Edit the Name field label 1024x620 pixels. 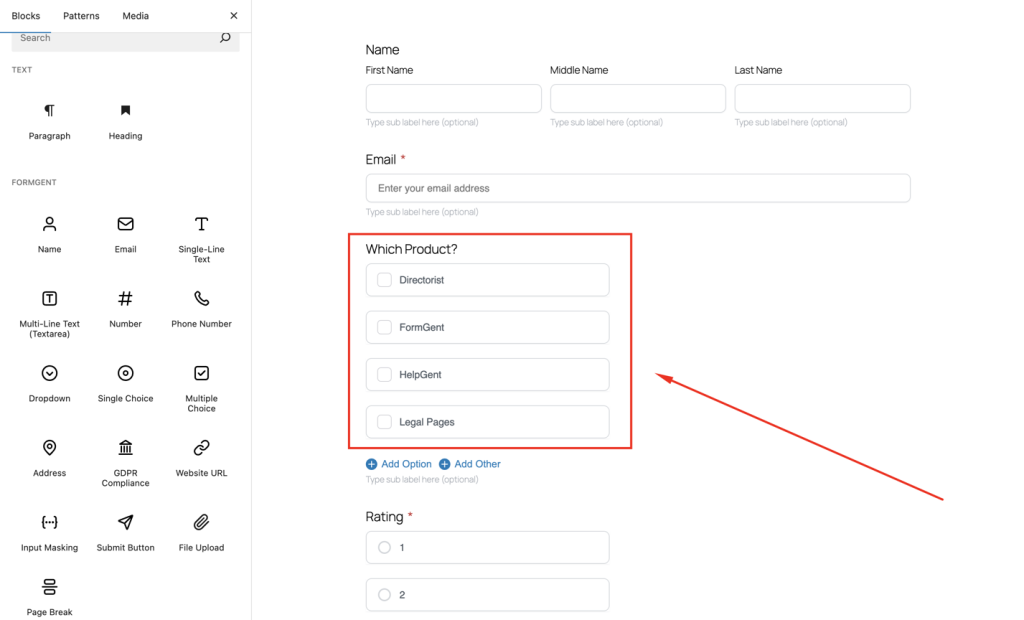(383, 50)
